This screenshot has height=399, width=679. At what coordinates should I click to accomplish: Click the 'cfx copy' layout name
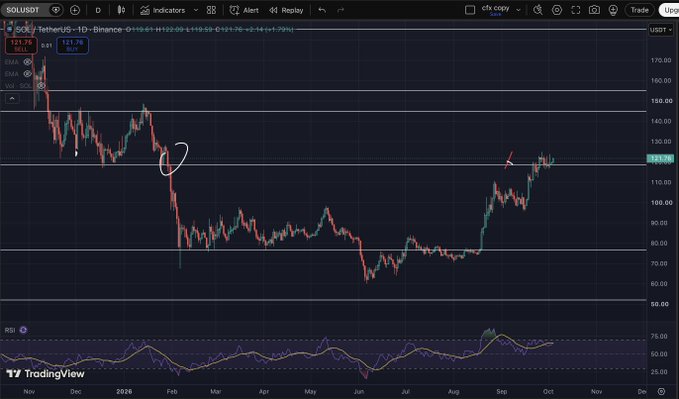click(495, 9)
